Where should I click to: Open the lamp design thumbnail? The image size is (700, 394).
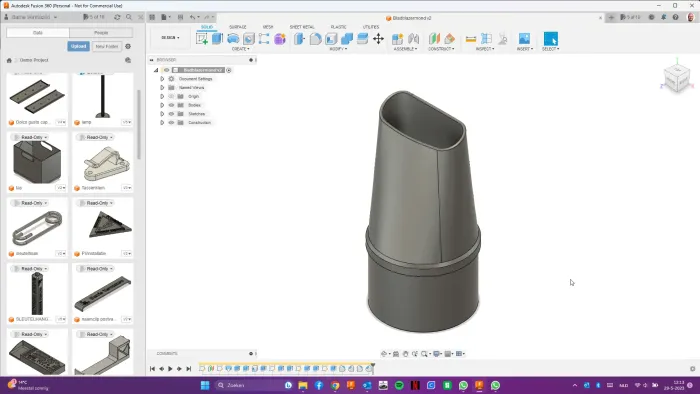[103, 96]
